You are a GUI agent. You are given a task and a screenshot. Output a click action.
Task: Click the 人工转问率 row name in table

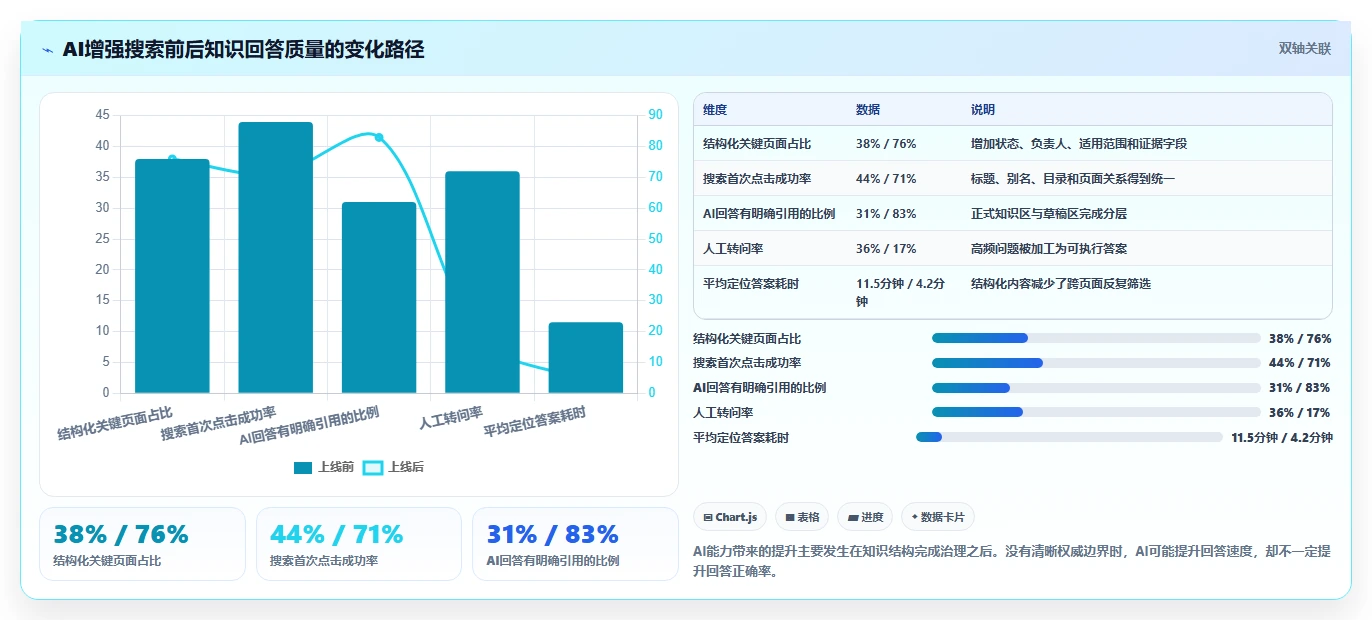pos(733,249)
